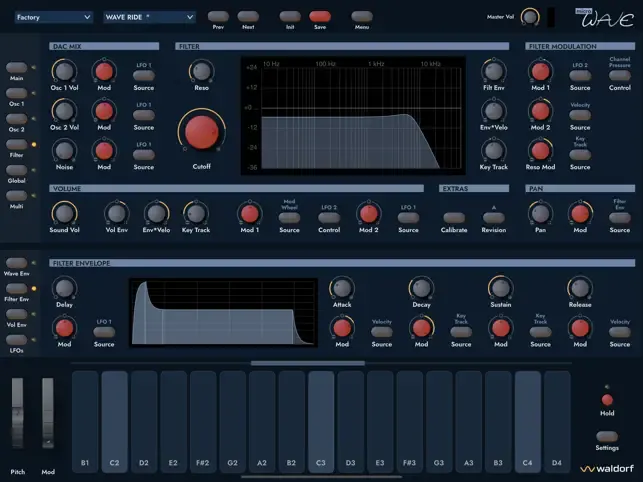The image size is (643, 482).
Task: Click the Delay knob in Filter Envelope
Action: pos(64,288)
